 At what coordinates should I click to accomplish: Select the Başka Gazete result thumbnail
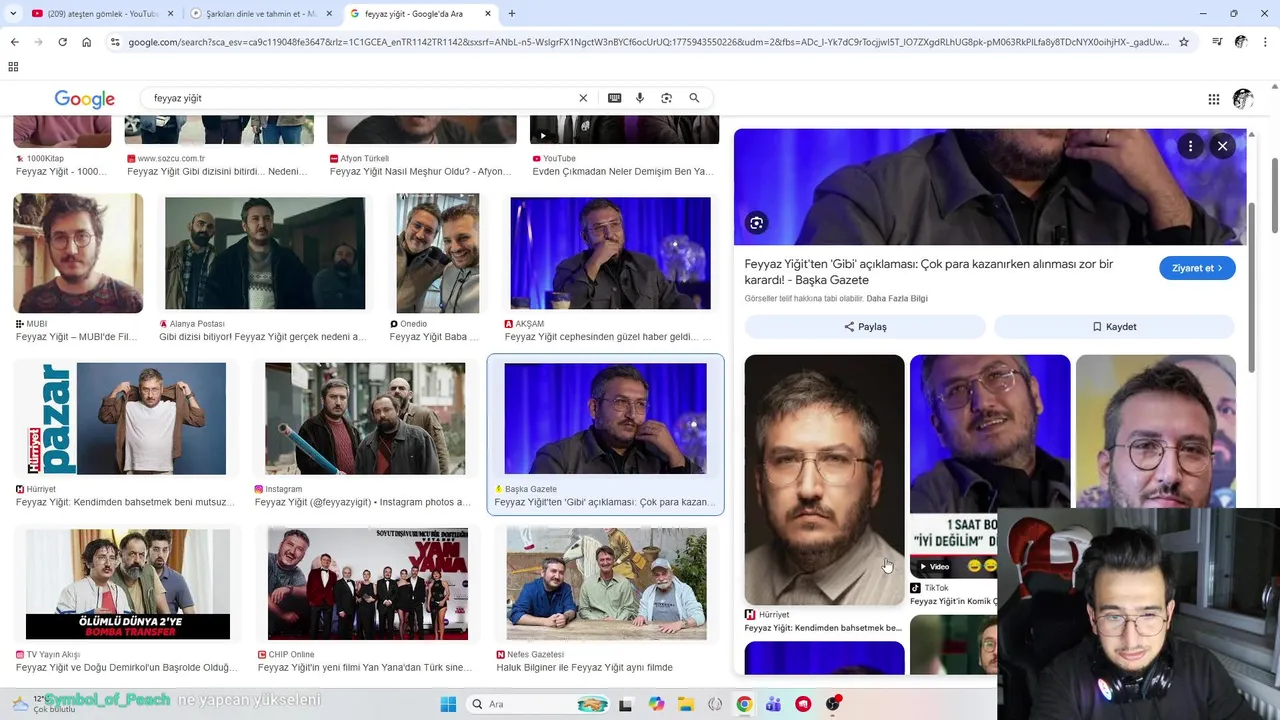[x=605, y=418]
